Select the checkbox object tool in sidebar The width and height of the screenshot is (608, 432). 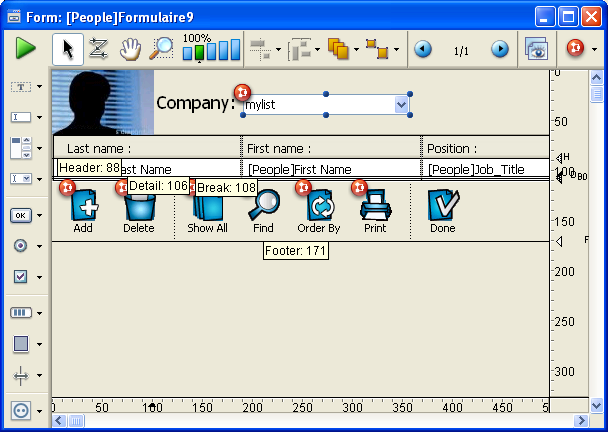[x=21, y=277]
